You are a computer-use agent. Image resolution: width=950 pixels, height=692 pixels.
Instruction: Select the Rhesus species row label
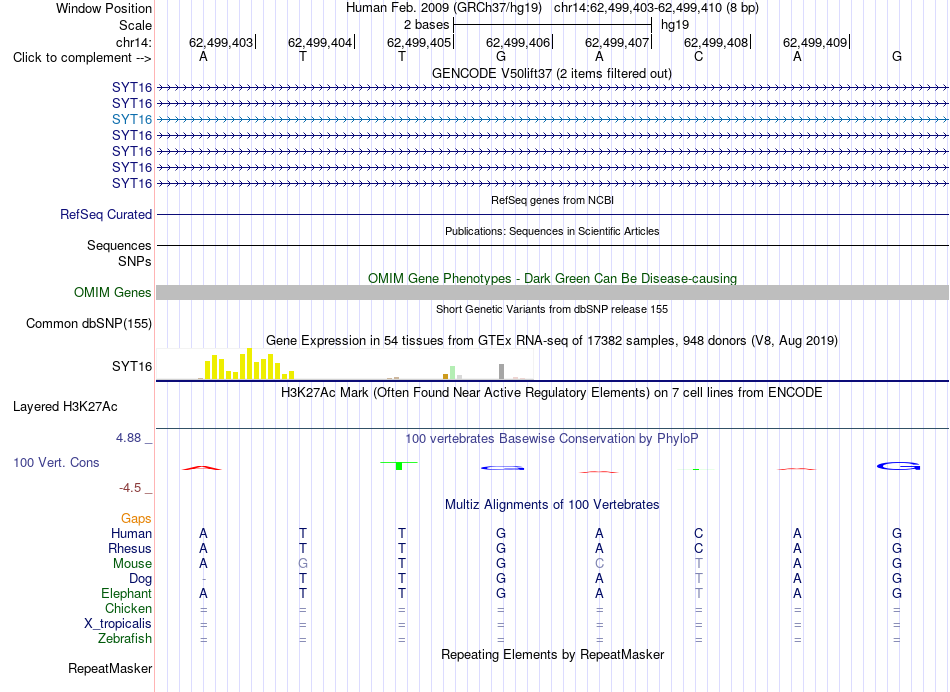point(130,548)
